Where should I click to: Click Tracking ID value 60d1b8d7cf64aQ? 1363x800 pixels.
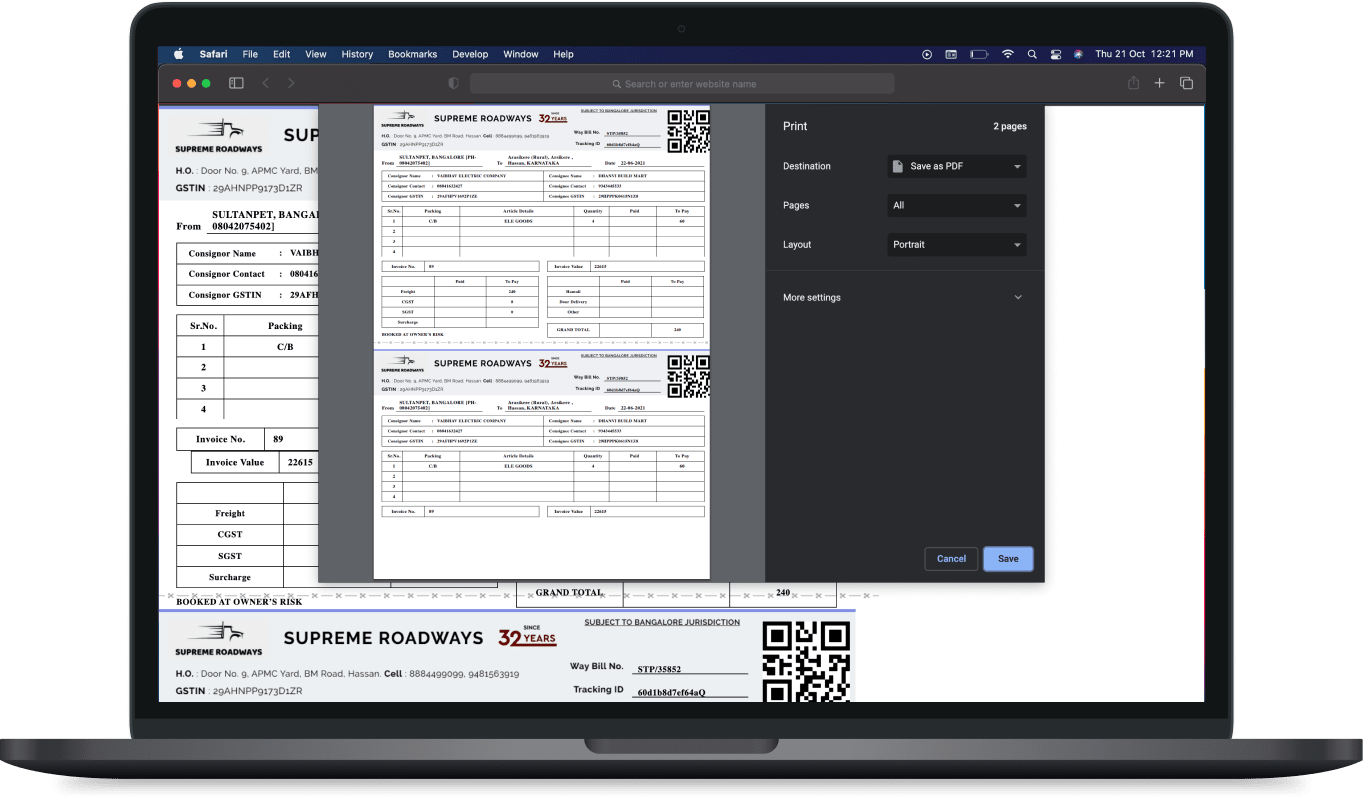coord(671,692)
